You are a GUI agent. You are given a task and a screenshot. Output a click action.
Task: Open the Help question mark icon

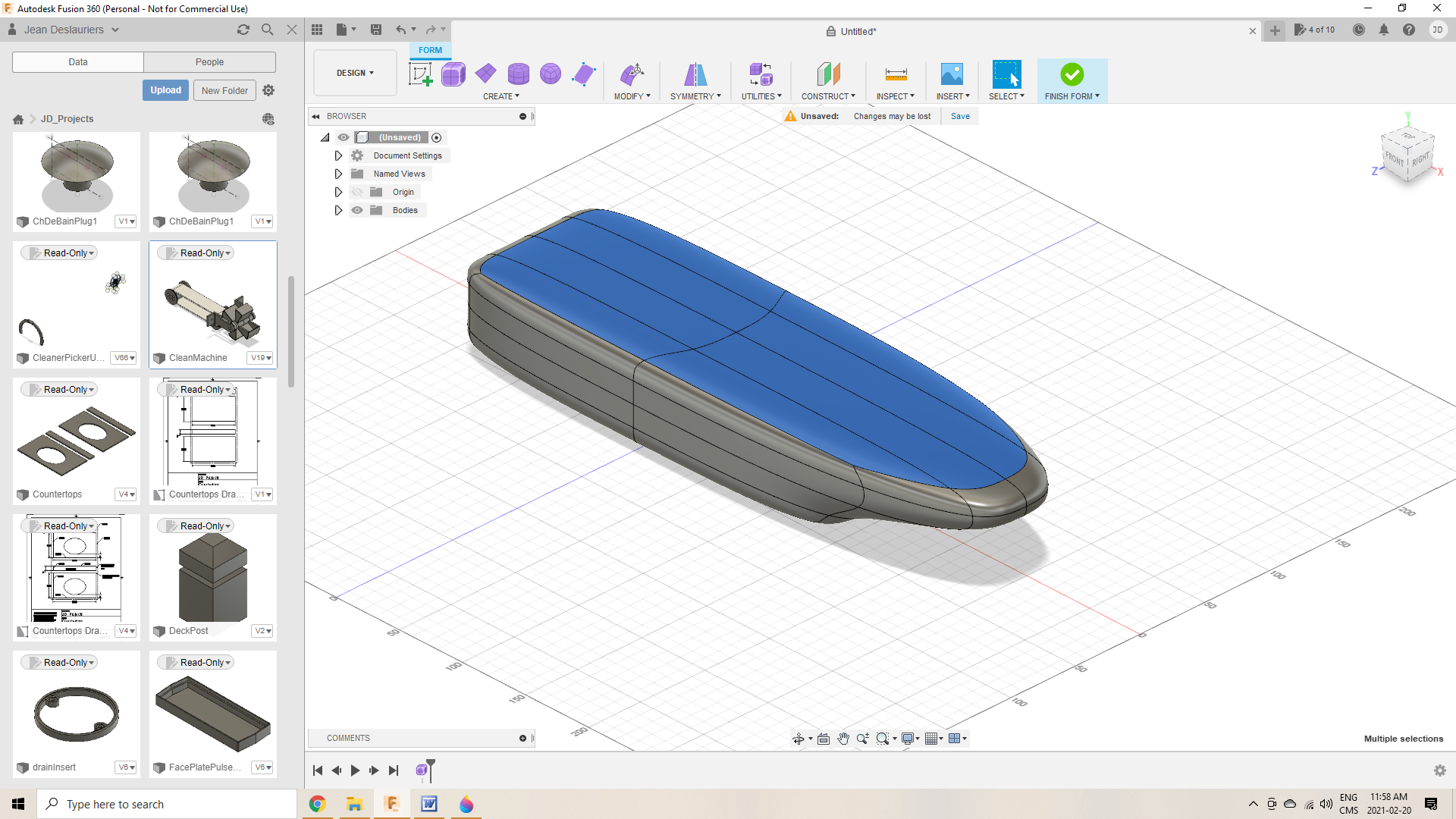1409,30
